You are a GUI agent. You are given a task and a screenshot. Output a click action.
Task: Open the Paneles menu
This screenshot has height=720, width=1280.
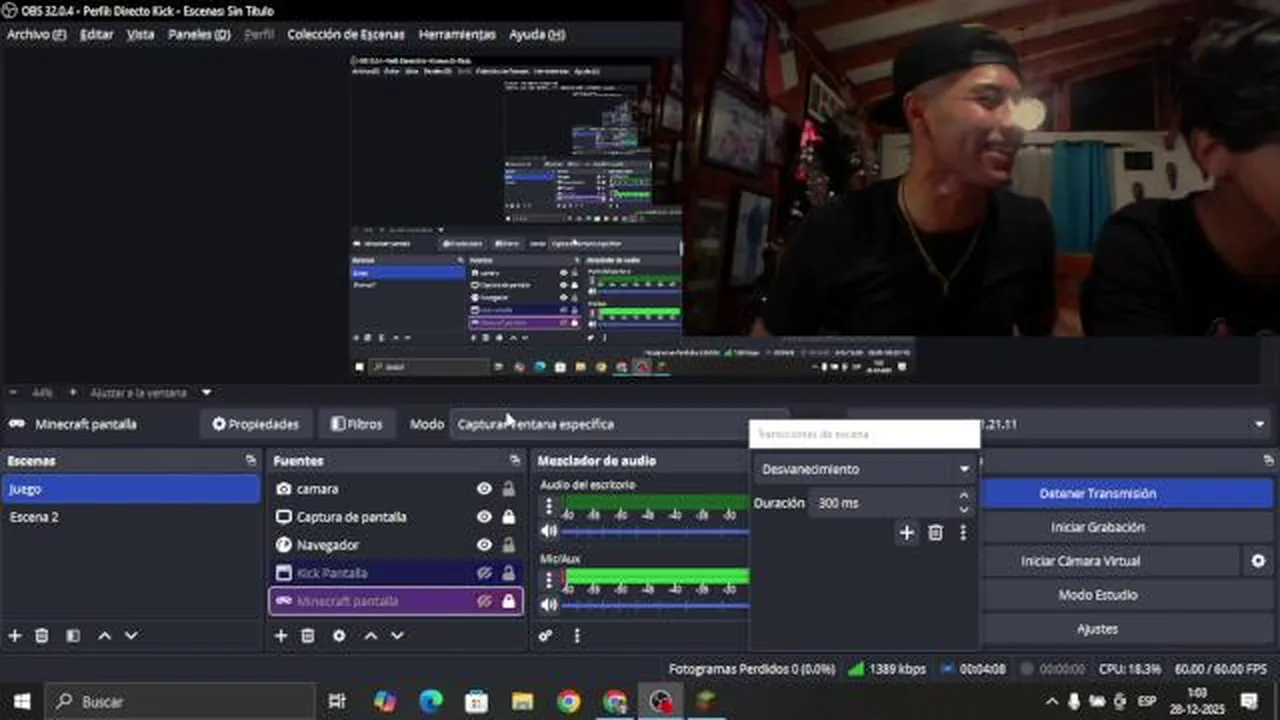coord(199,34)
